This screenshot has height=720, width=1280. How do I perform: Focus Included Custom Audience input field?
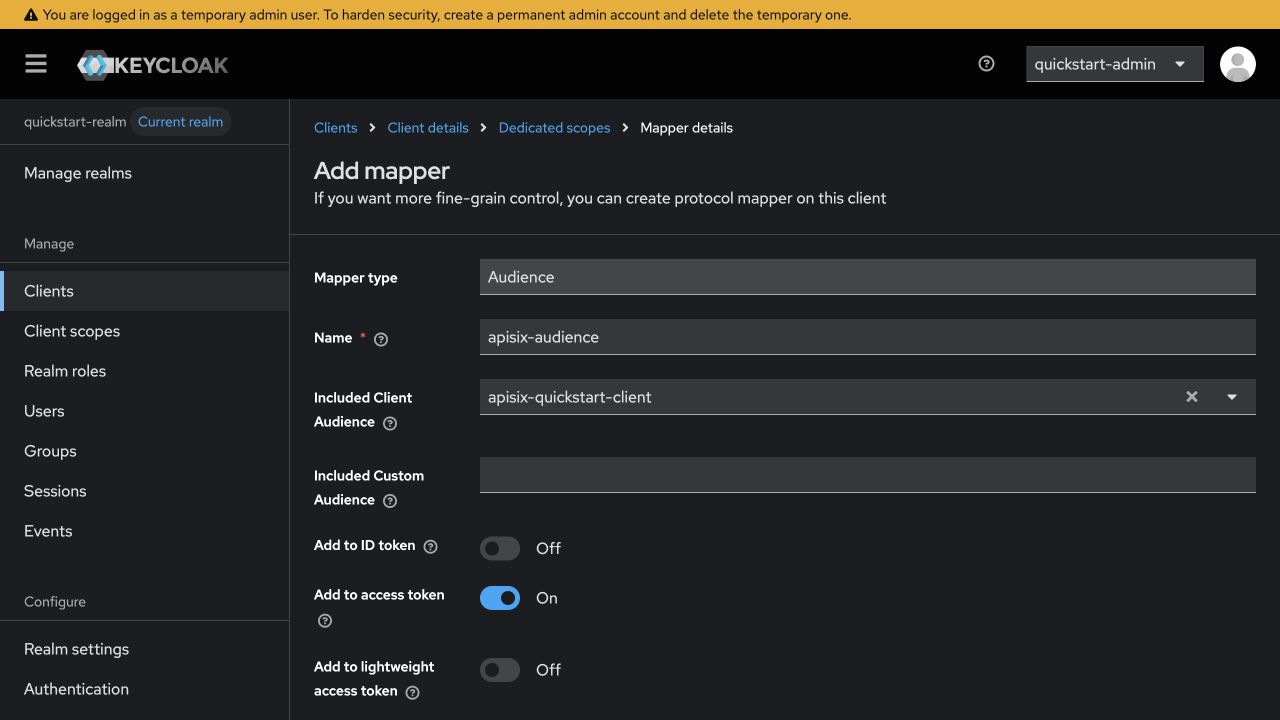coord(867,475)
